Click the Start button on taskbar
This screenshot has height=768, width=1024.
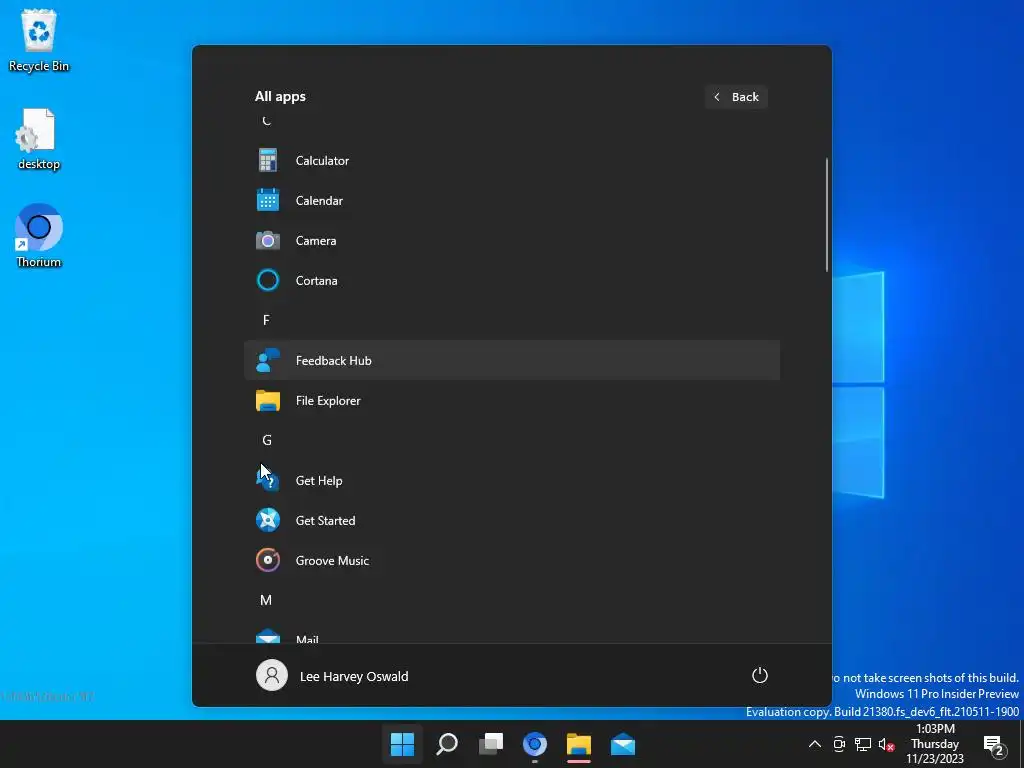point(402,744)
